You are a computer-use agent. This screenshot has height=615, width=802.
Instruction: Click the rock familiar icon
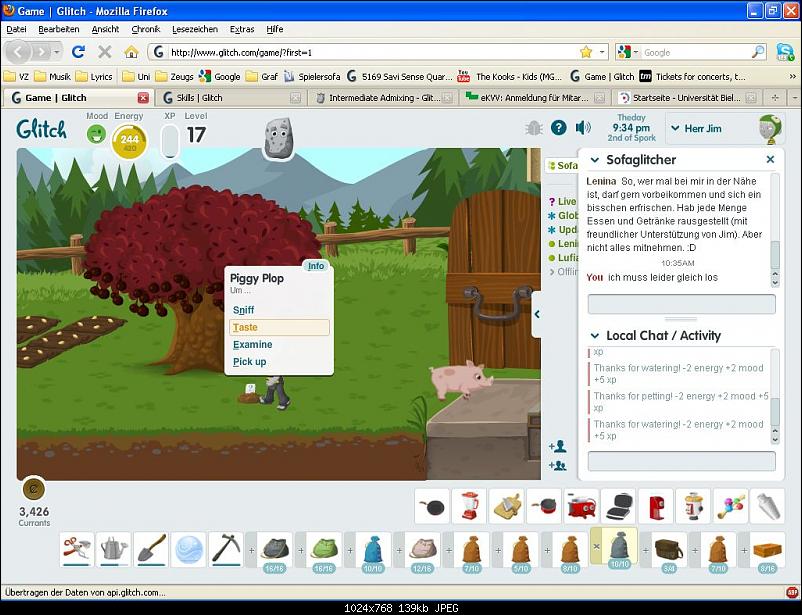[279, 138]
